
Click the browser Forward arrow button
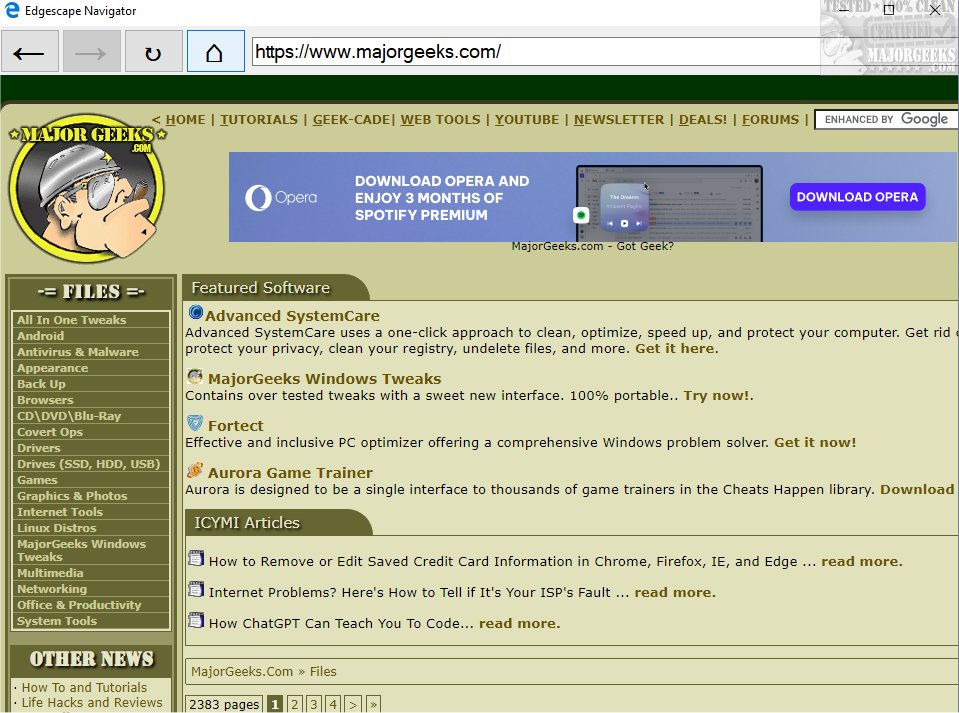click(91, 52)
